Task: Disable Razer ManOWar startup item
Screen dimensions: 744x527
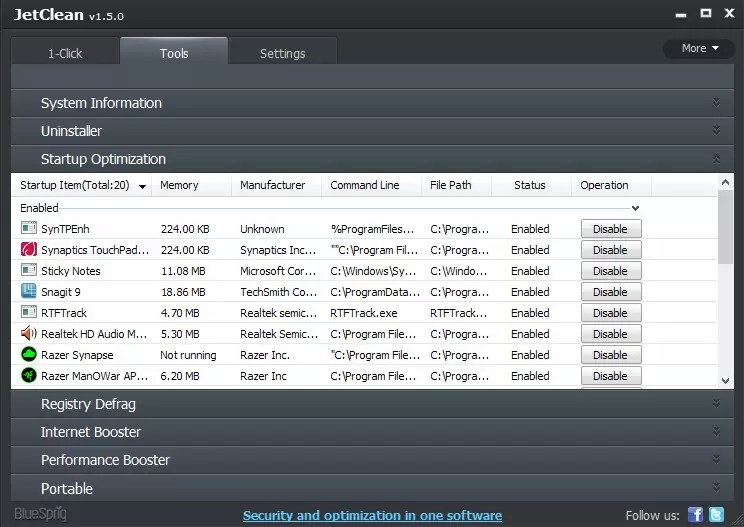Action: [x=611, y=376]
